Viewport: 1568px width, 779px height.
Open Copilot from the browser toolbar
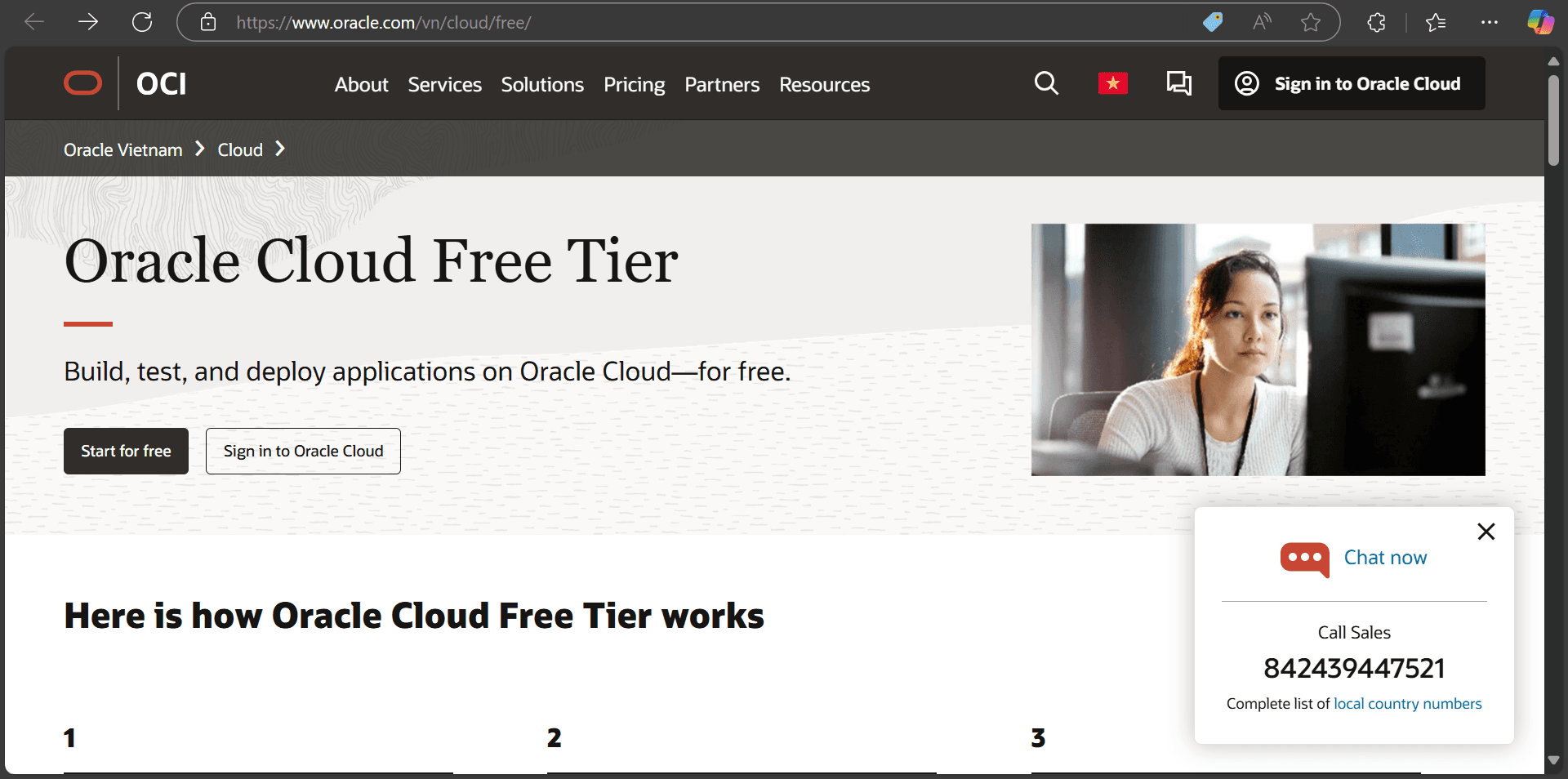pyautogui.click(x=1541, y=22)
